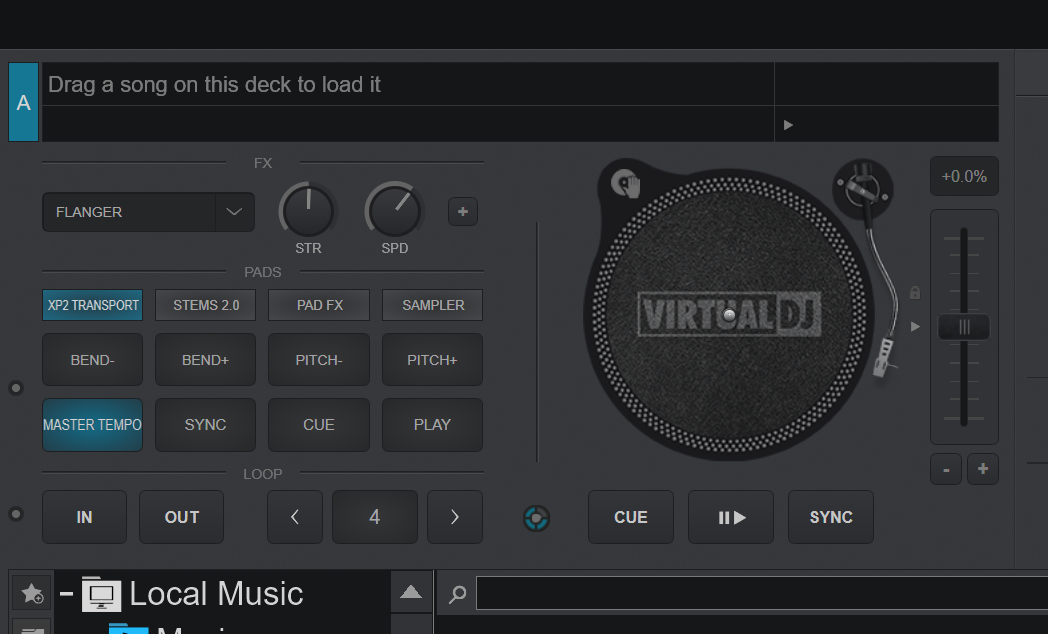This screenshot has height=634, width=1048.
Task: Select the Local Music folder
Action: [x=216, y=594]
